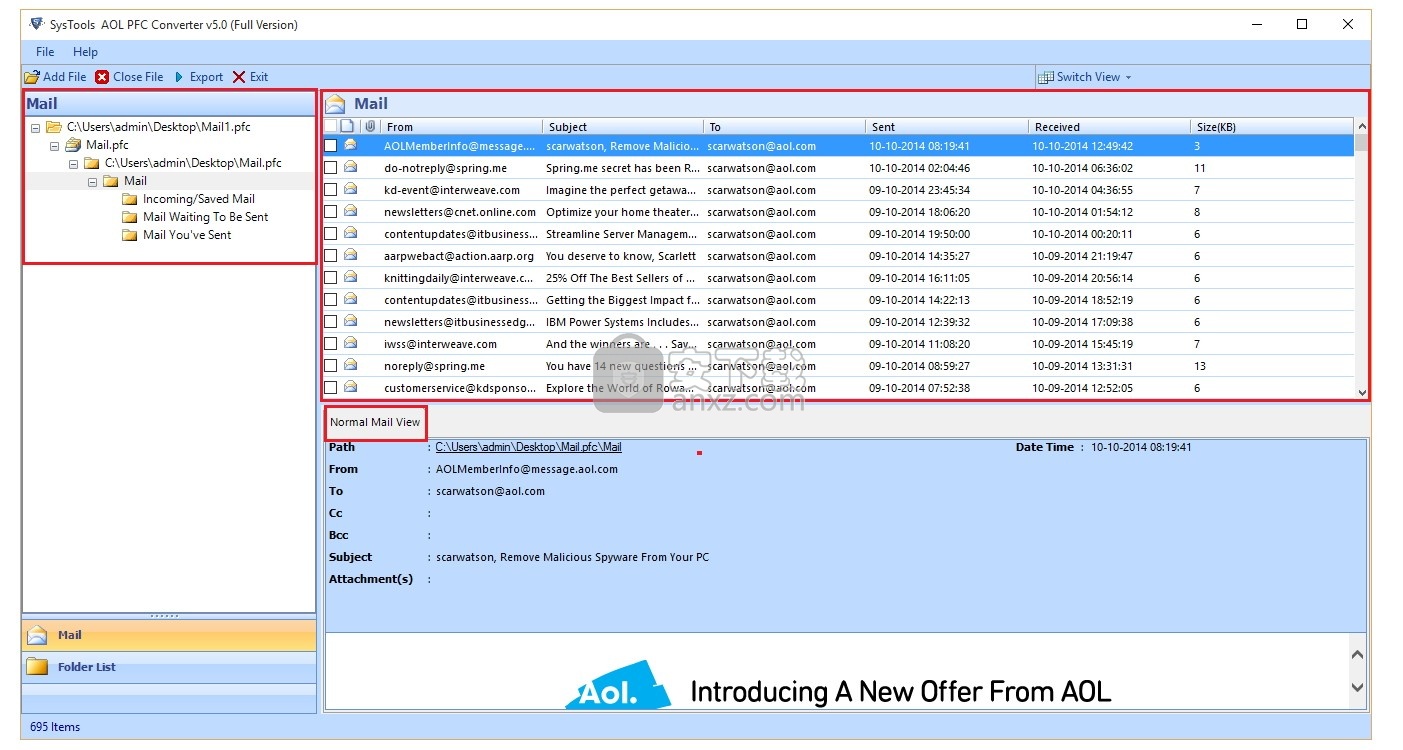Open the C:\Users\admin\Desktop\Mail.pfc\Mail path link

(528, 447)
